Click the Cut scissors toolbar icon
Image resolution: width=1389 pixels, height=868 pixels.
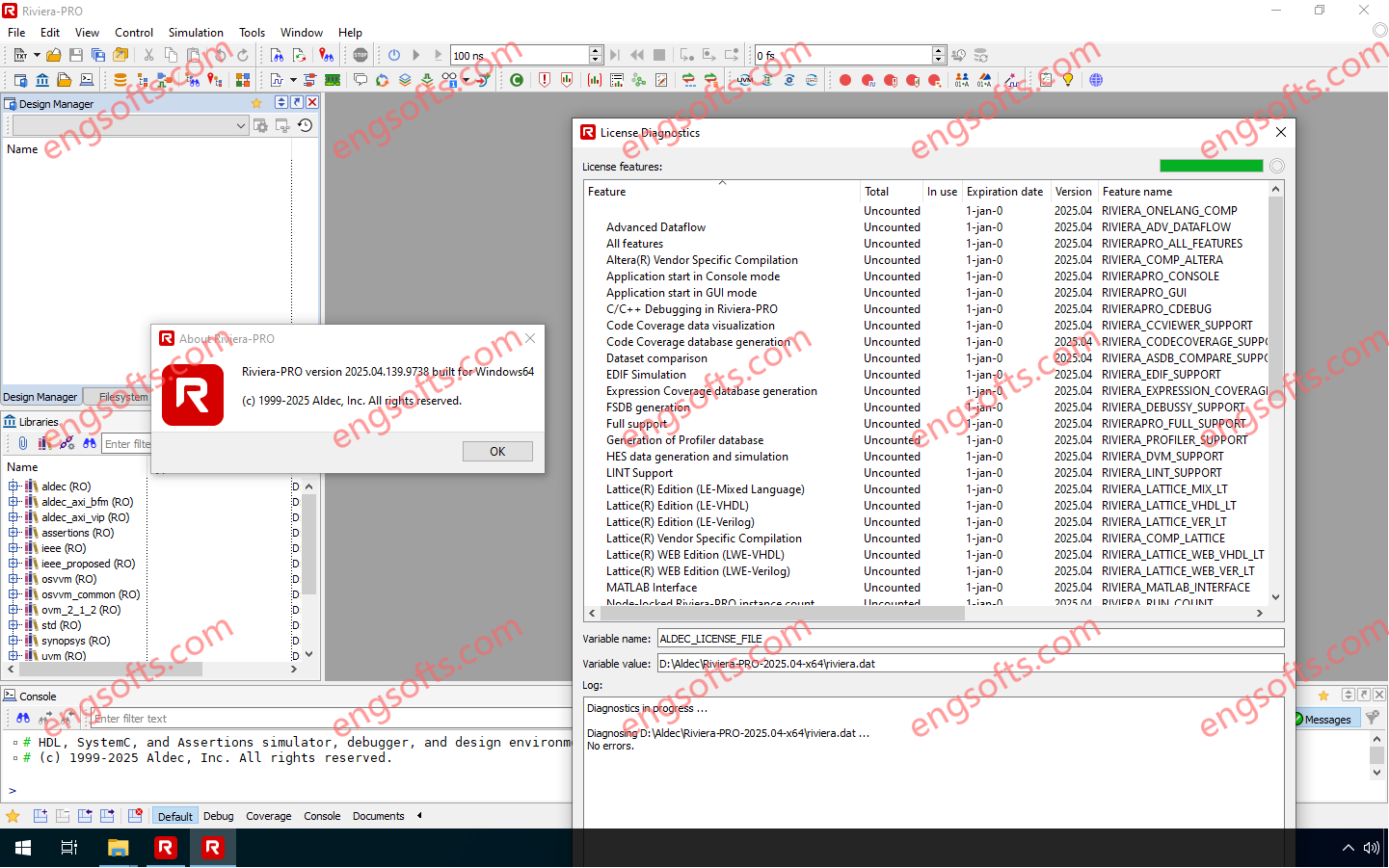148,56
